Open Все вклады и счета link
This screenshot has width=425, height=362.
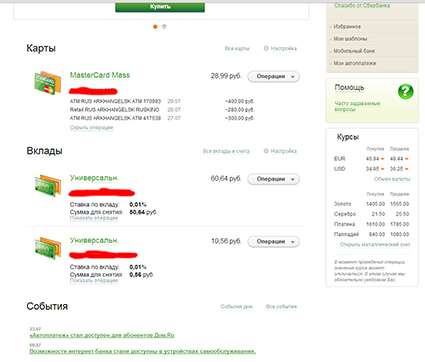tap(226, 151)
